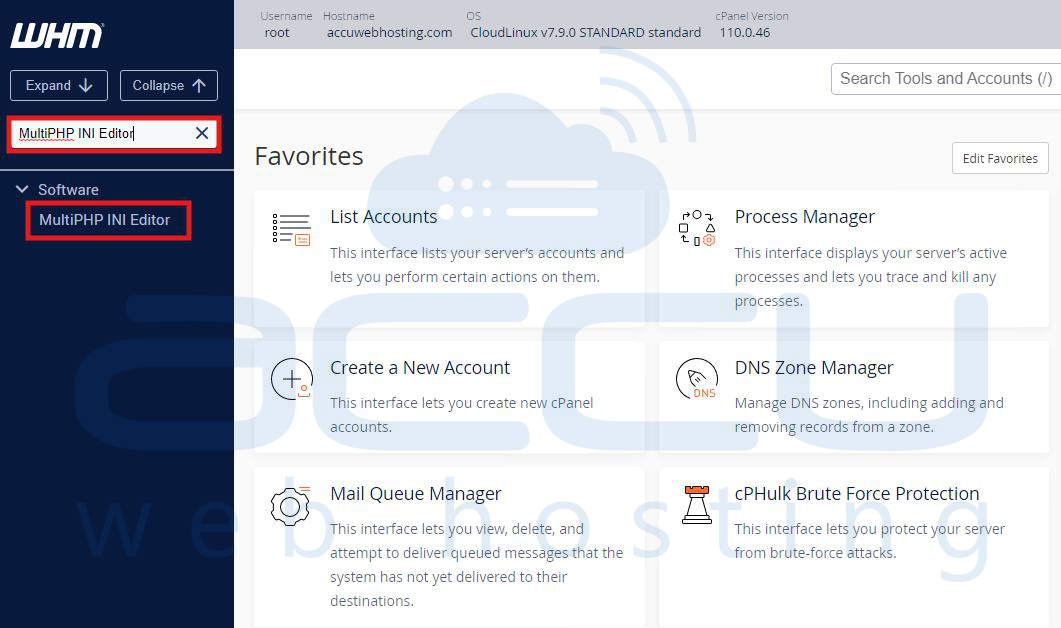The height and width of the screenshot is (628, 1061).
Task: Click the Mail Queue Manager description text
Action: coord(476,564)
